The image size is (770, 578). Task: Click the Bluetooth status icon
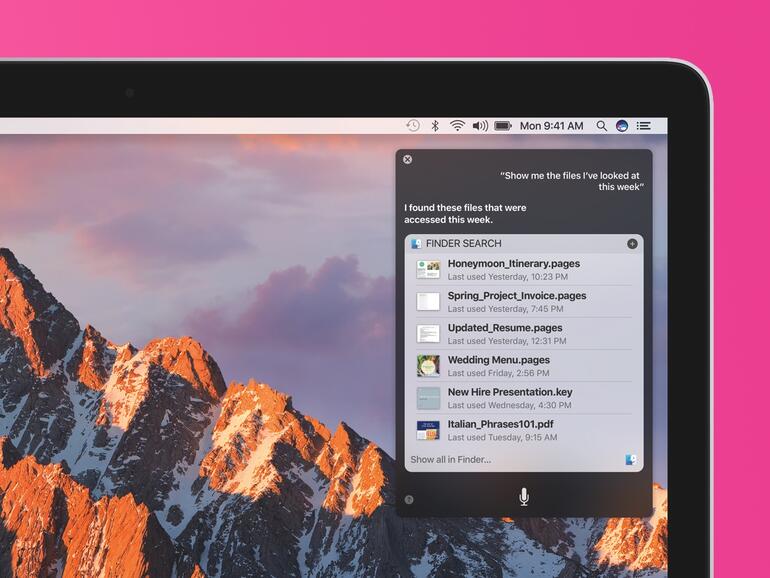pos(435,126)
